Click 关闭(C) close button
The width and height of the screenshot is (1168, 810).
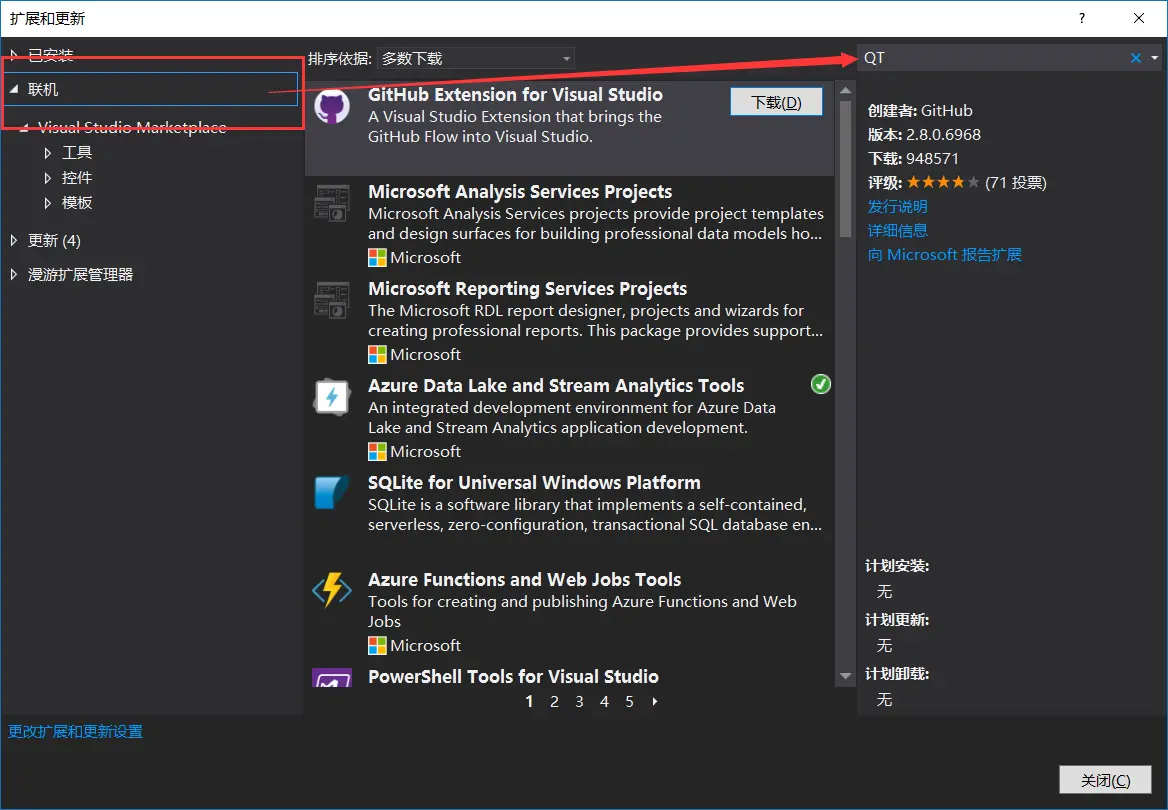click(1105, 780)
